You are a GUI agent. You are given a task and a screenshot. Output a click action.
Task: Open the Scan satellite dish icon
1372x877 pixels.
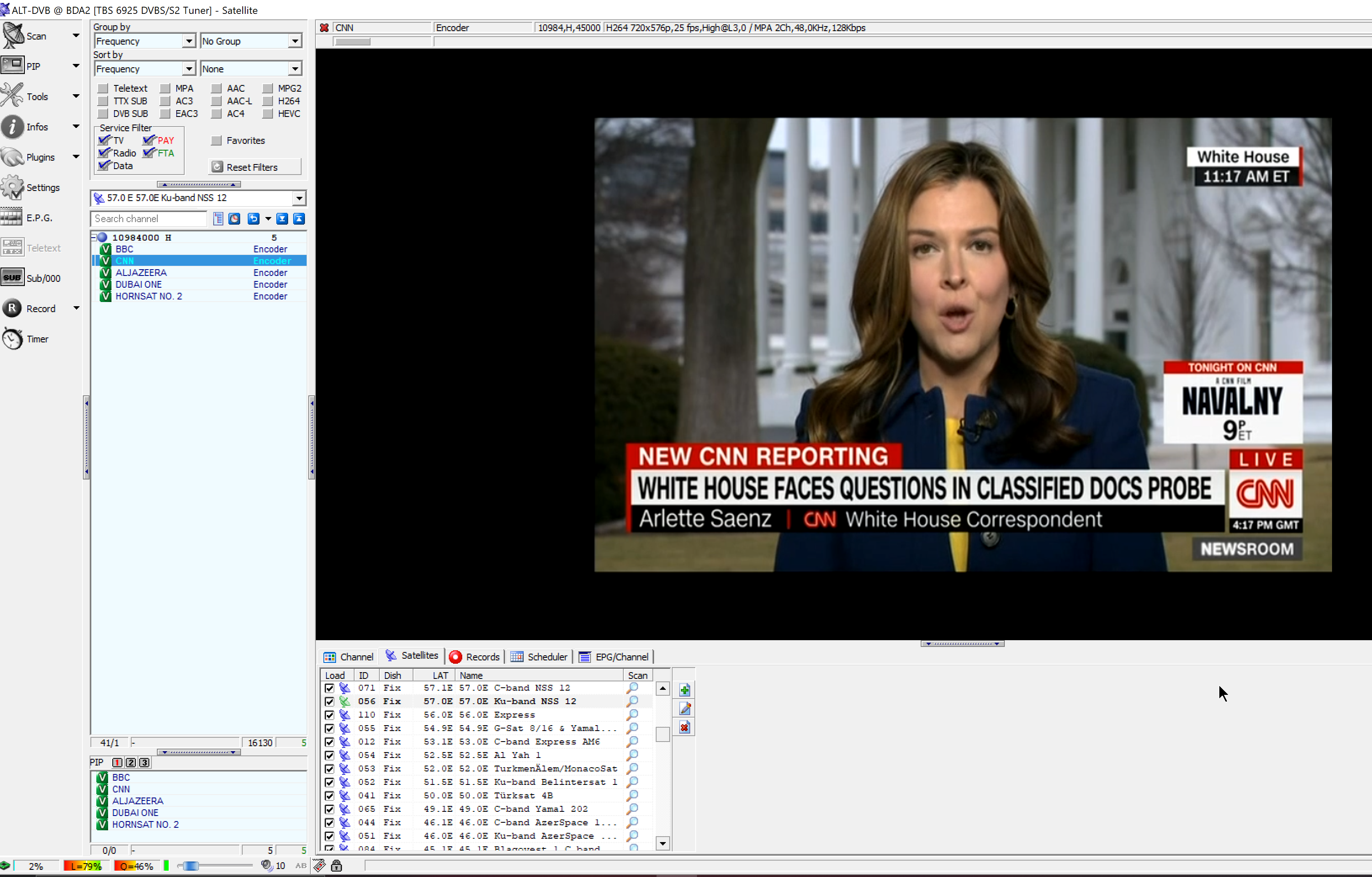point(13,35)
